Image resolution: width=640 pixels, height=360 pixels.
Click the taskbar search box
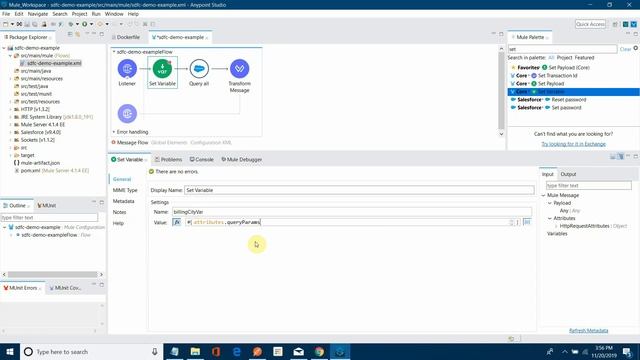[x=91, y=352]
